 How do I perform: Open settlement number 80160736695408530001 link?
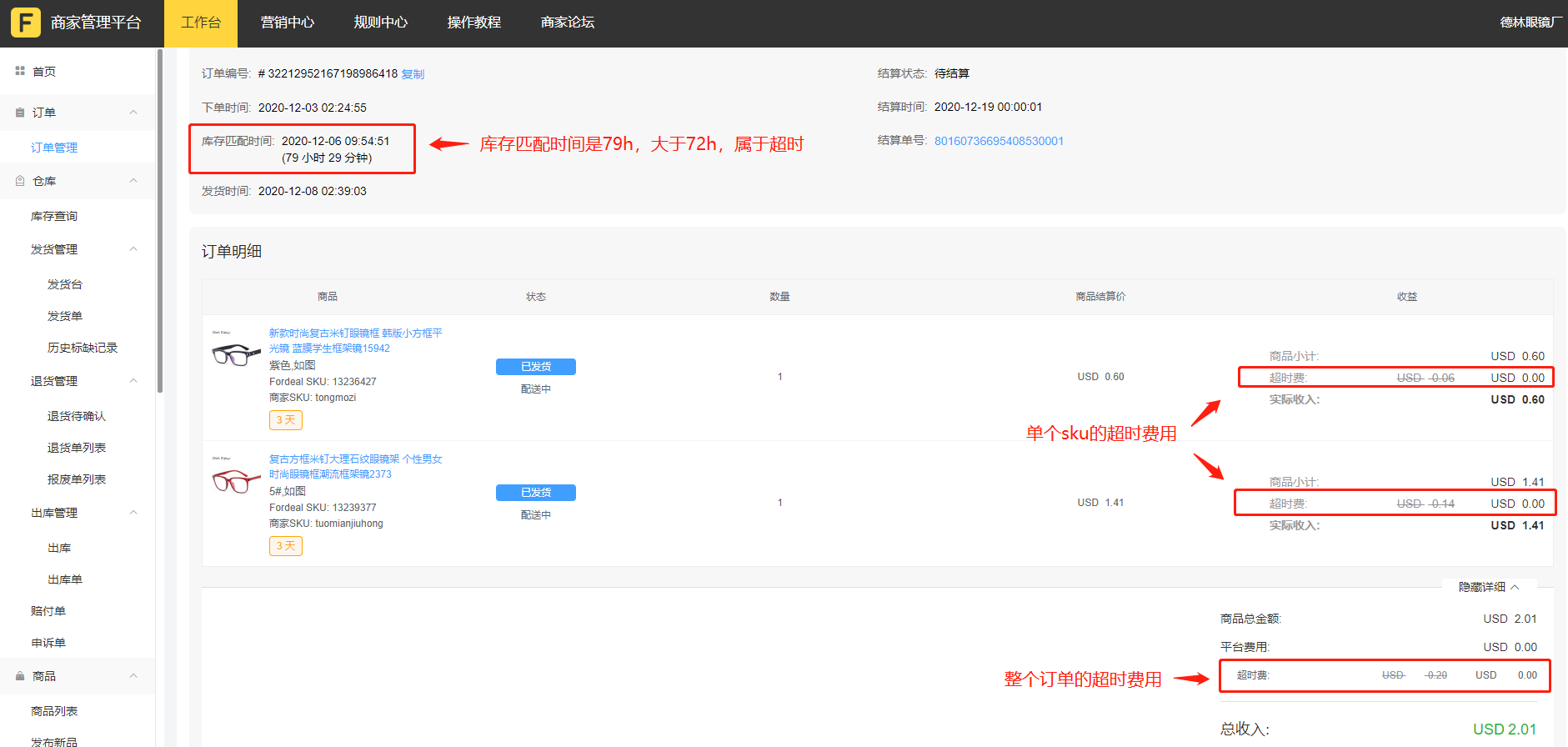[999, 141]
